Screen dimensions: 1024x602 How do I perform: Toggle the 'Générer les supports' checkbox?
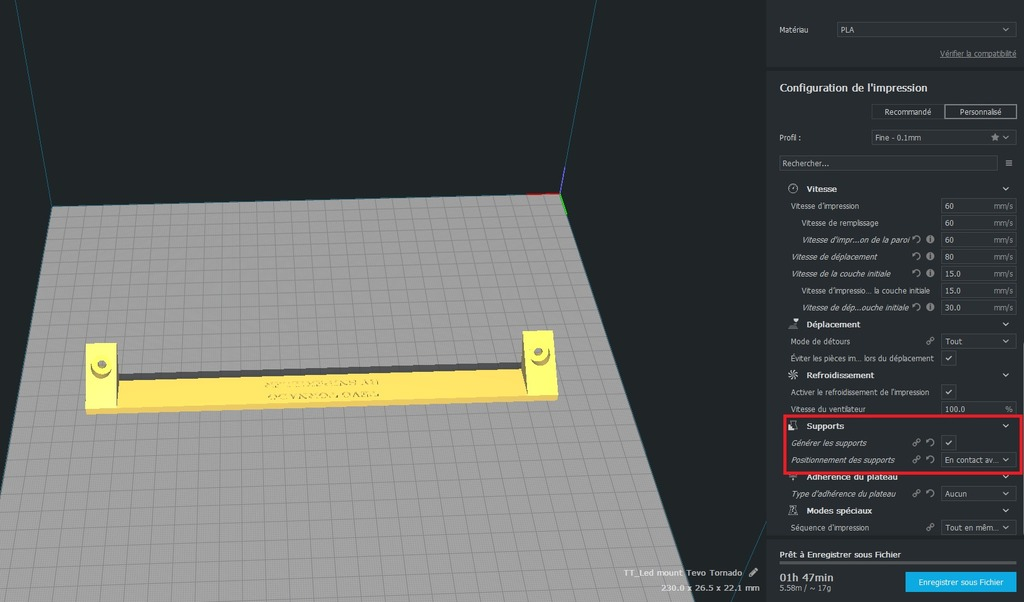[x=949, y=443]
